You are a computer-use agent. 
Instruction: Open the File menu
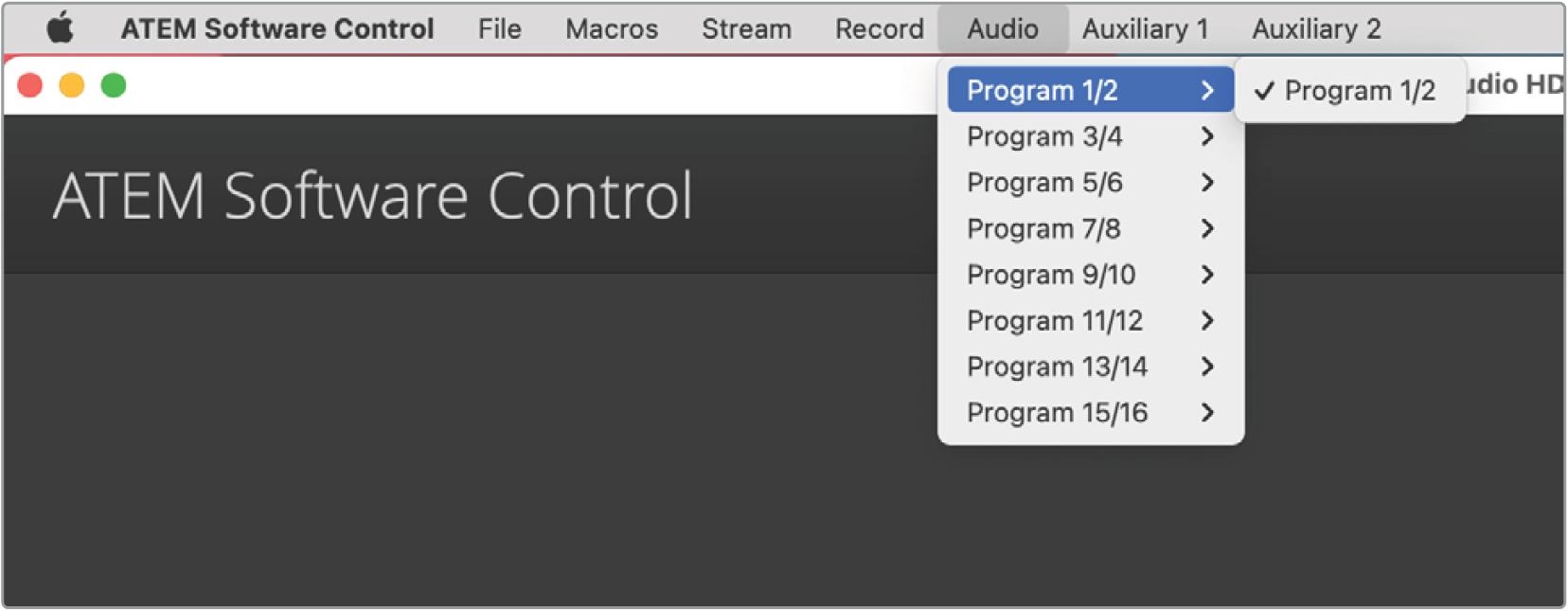click(x=499, y=28)
